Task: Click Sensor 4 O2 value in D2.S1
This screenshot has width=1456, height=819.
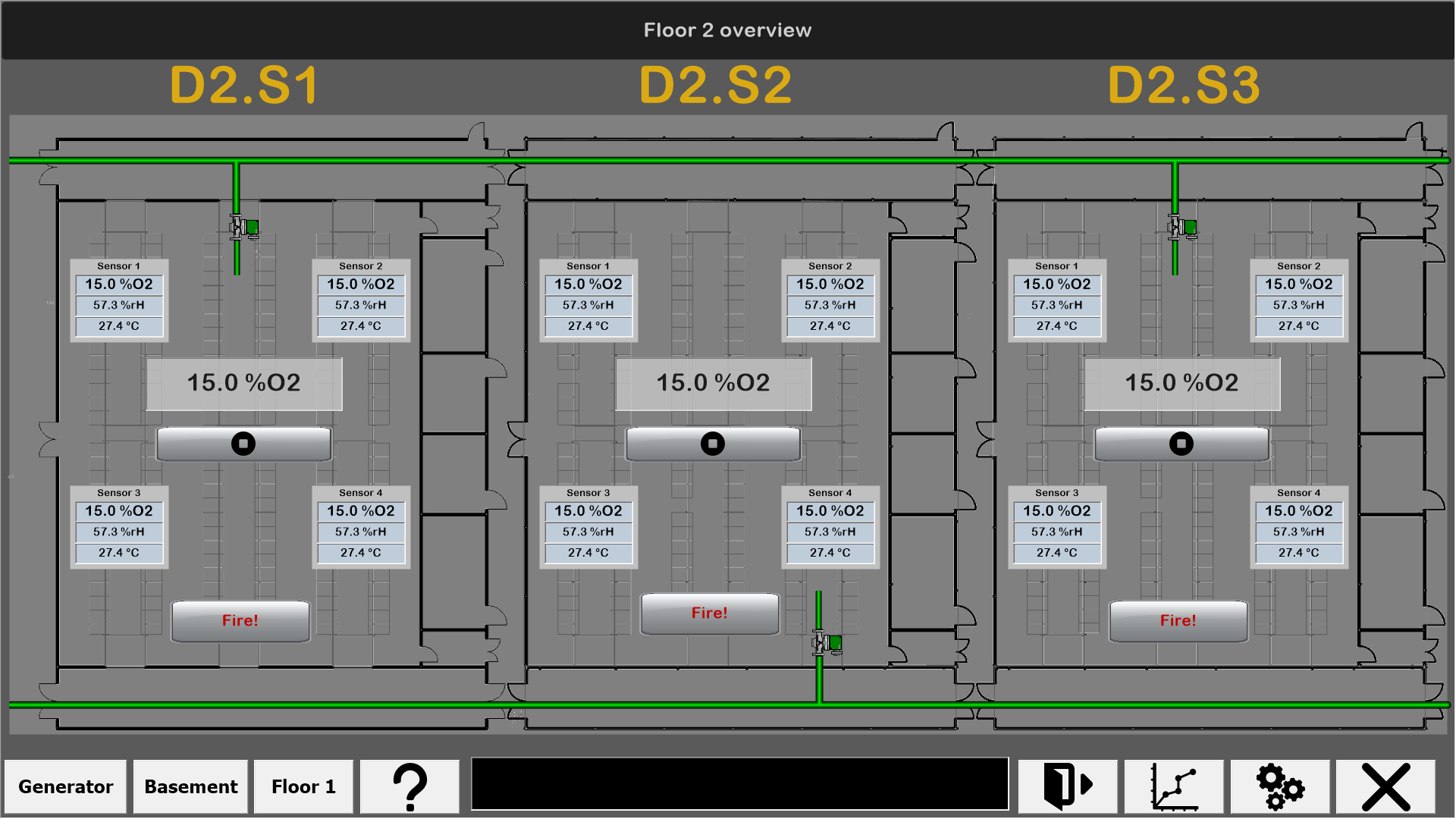Action: click(x=361, y=511)
